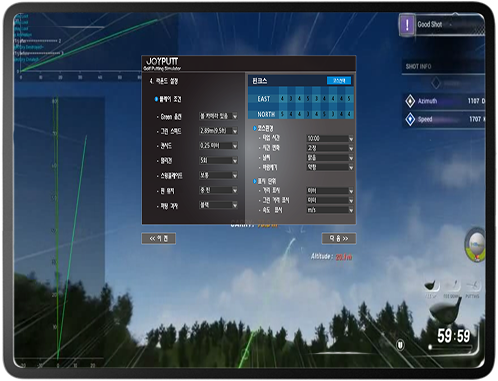This screenshot has width=498, height=381.
Task: Click the SHOT INFO panel header
Action: click(418, 66)
